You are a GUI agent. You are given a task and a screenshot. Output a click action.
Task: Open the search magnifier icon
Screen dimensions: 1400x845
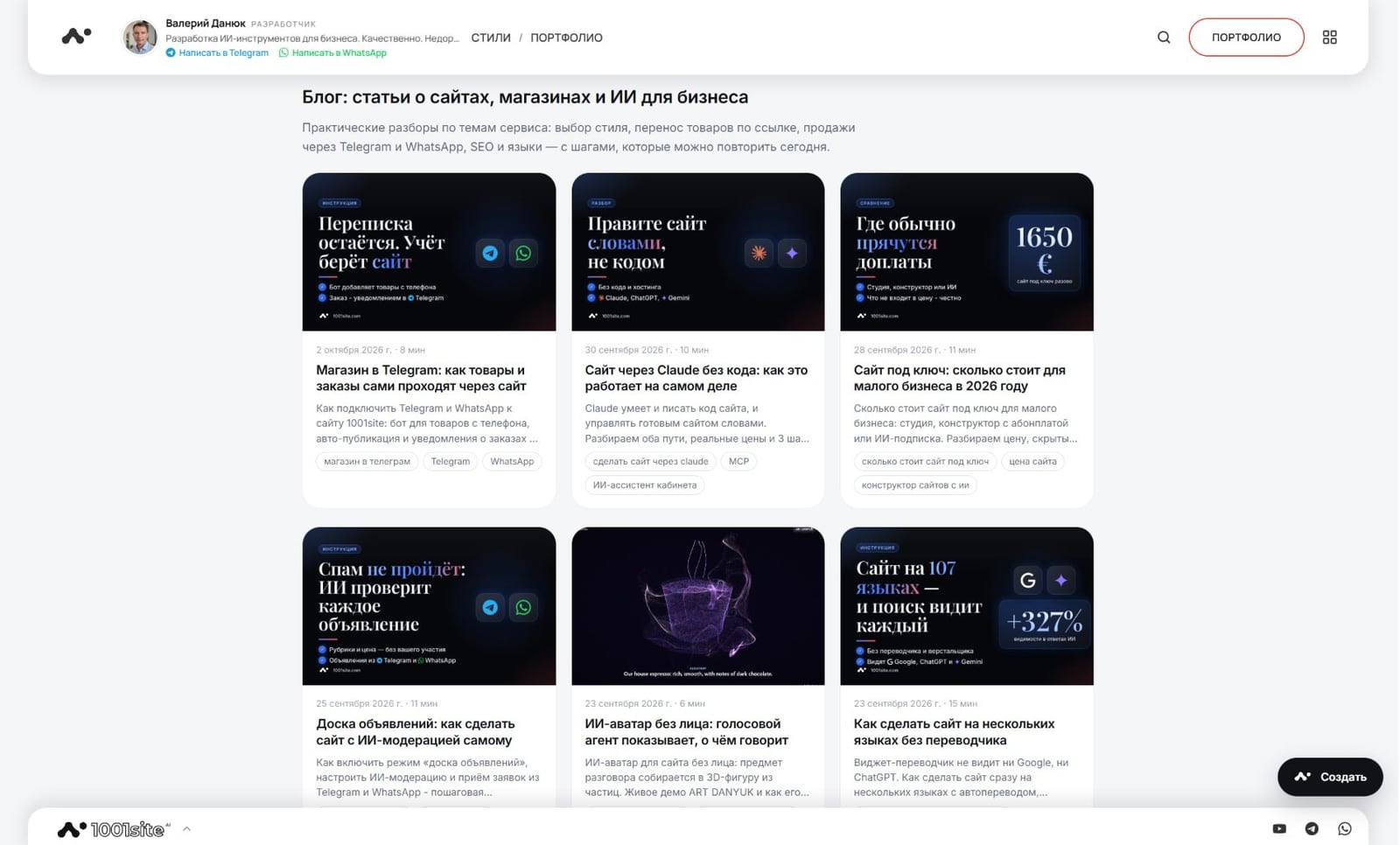1164,37
